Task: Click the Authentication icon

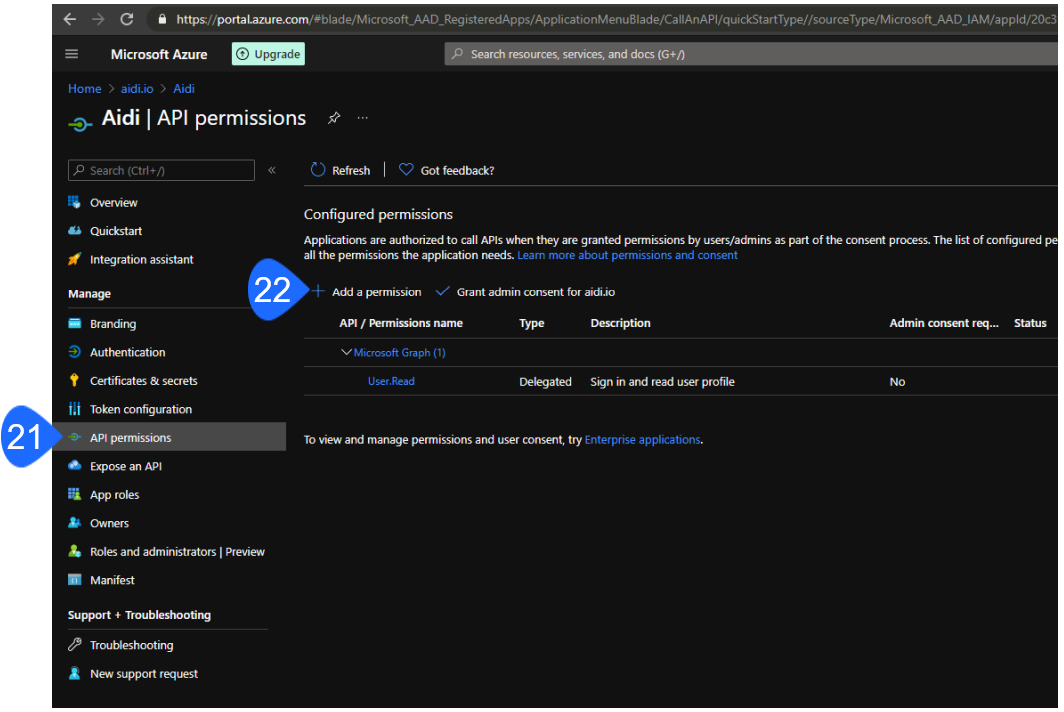Action: pyautogui.click(x=75, y=352)
